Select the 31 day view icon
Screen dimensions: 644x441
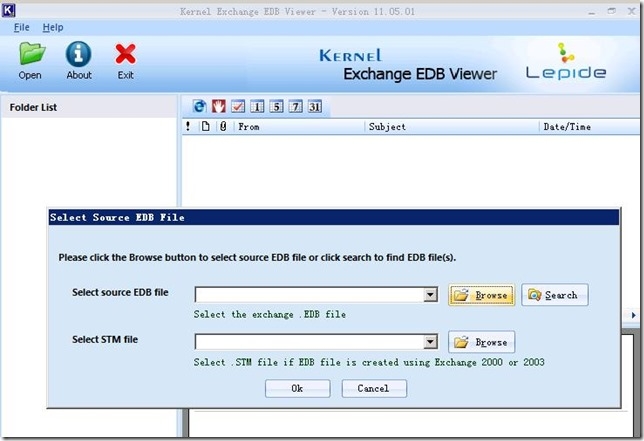click(x=315, y=107)
